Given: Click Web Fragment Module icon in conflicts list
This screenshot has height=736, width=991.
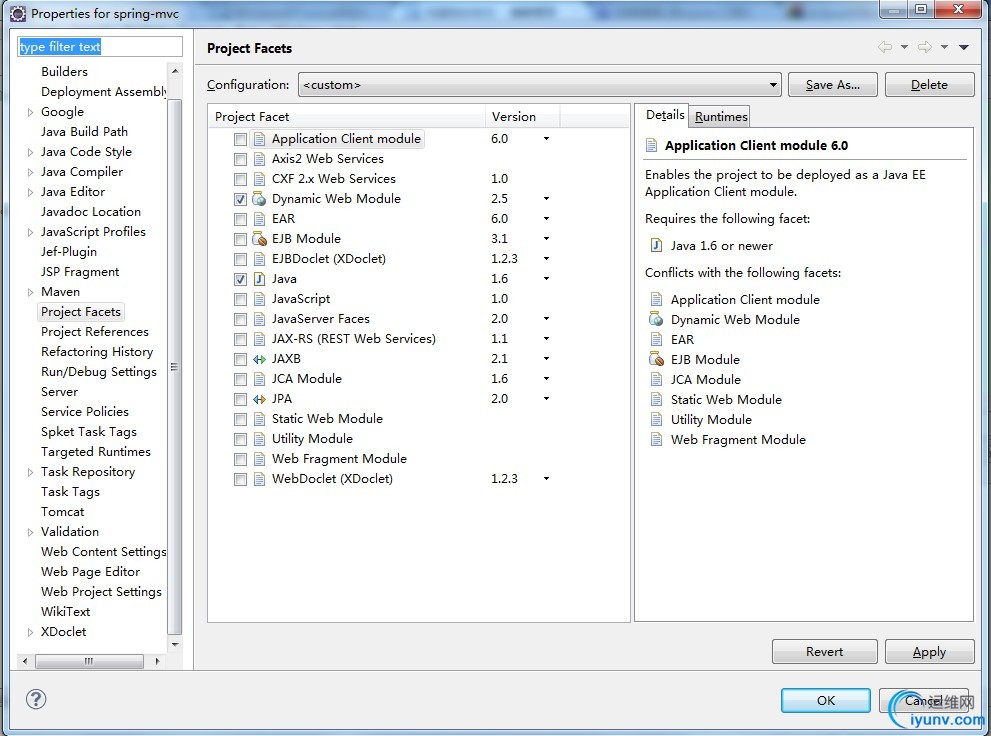Looking at the screenshot, I should pyautogui.click(x=657, y=440).
